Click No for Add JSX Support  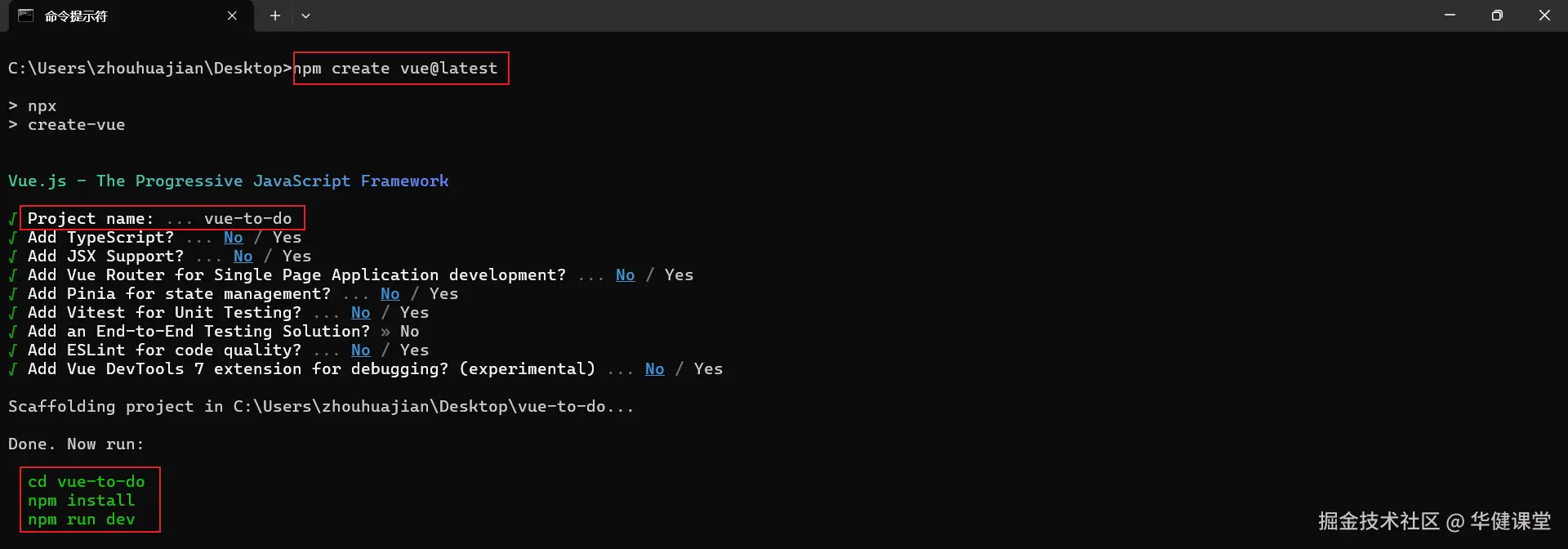(x=243, y=257)
